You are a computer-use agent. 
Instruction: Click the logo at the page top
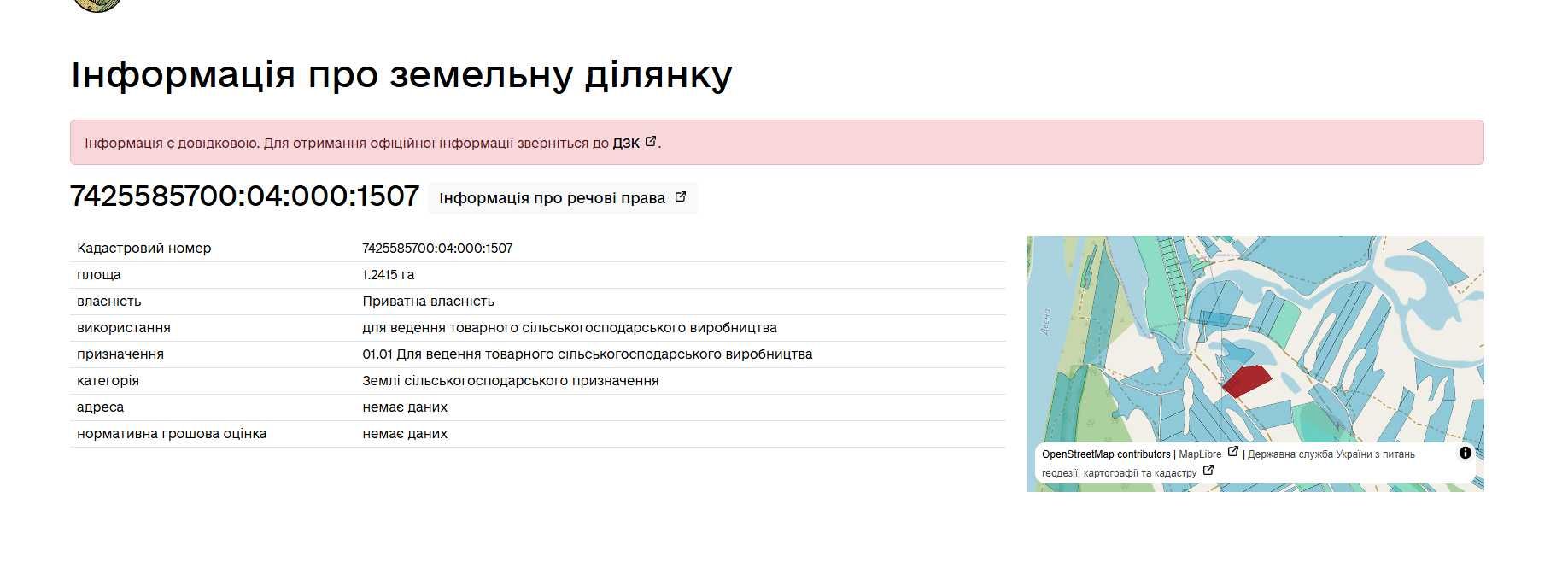click(97, 5)
